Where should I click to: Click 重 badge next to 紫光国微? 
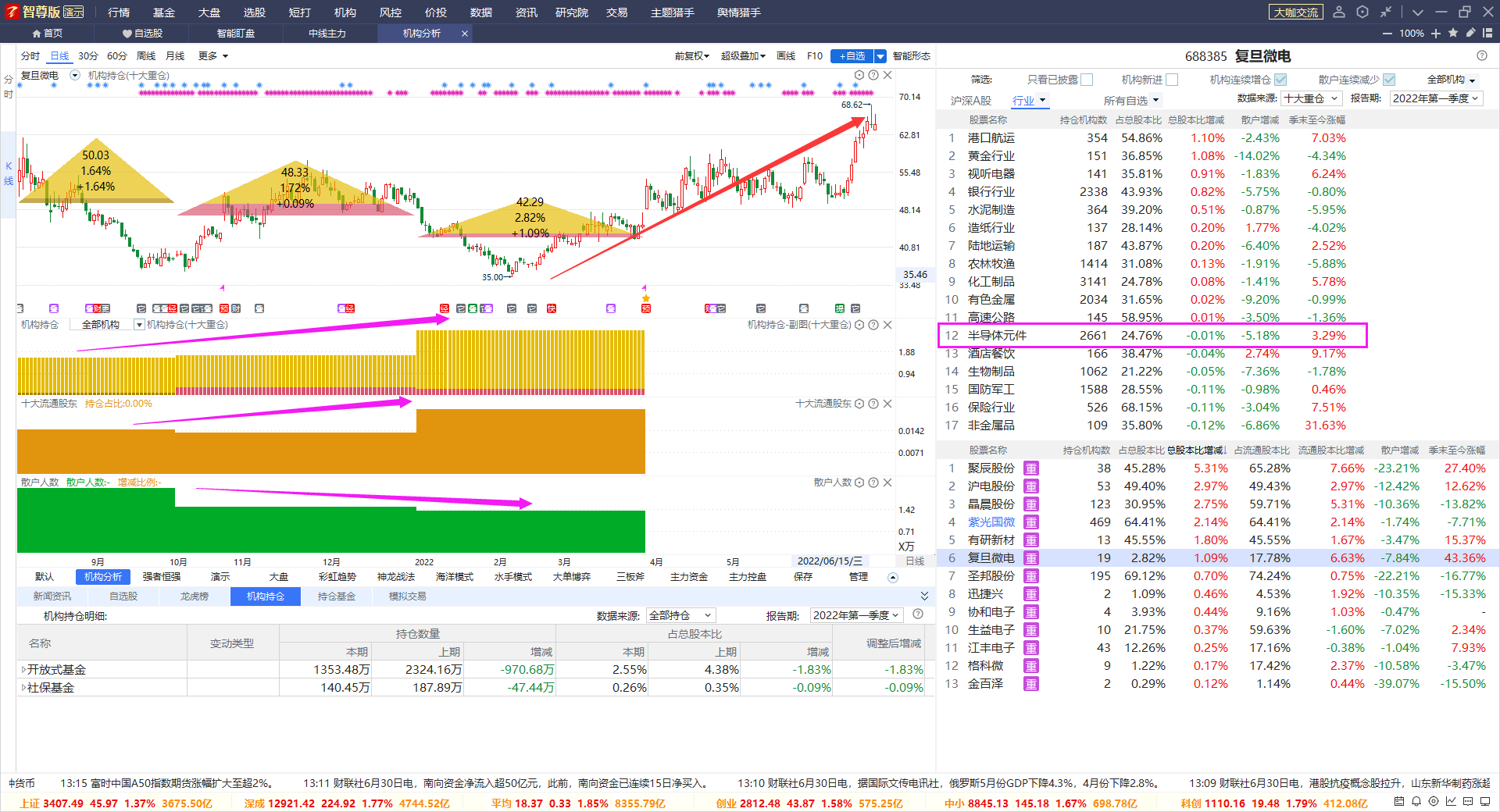coord(1031,522)
